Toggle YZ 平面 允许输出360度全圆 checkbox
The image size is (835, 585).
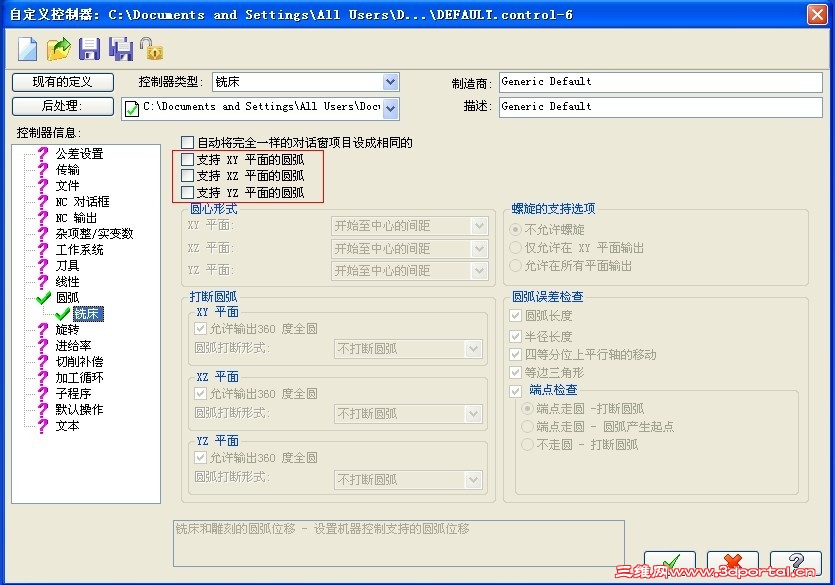[200, 457]
